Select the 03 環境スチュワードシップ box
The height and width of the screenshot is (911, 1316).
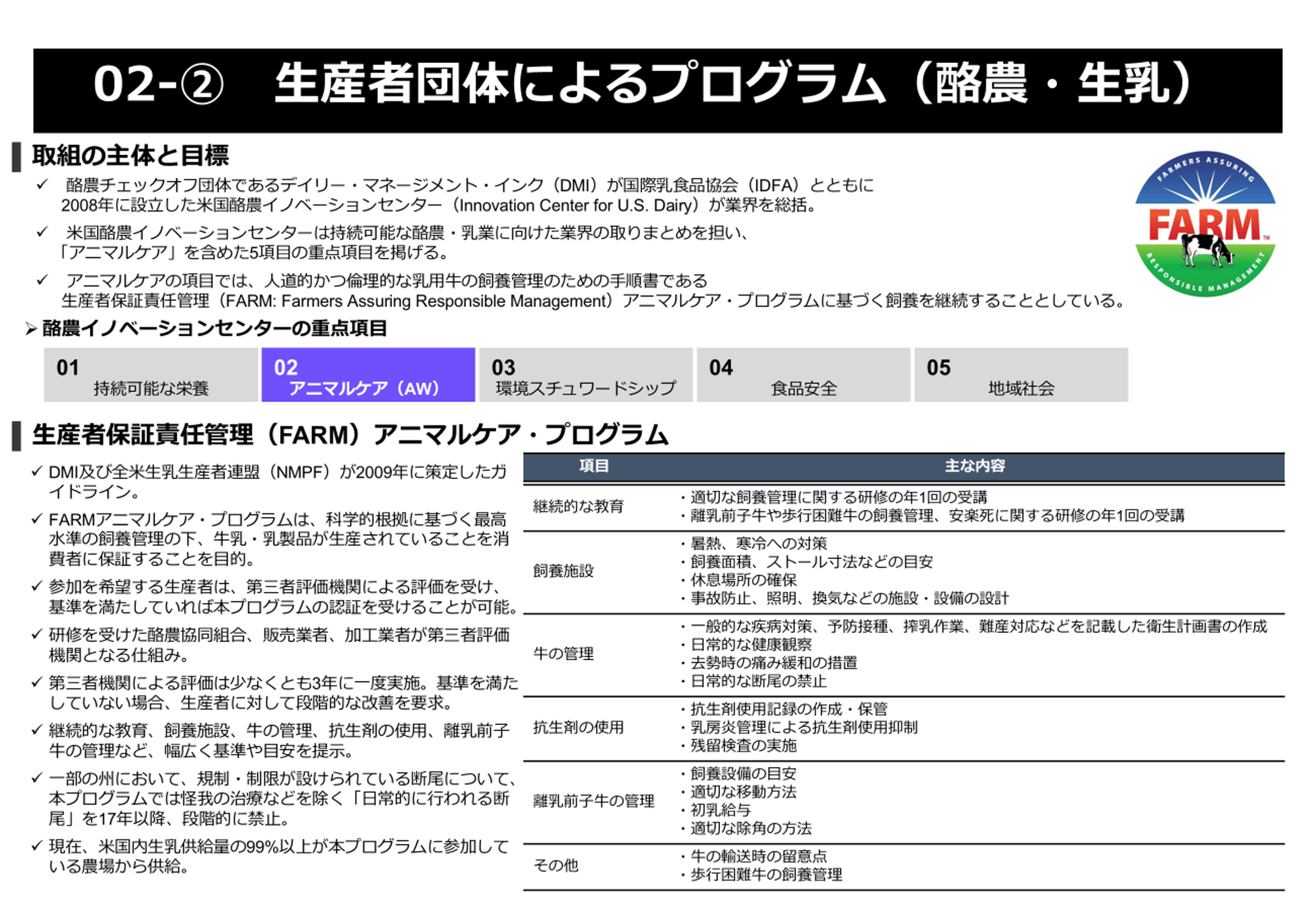coord(586,375)
